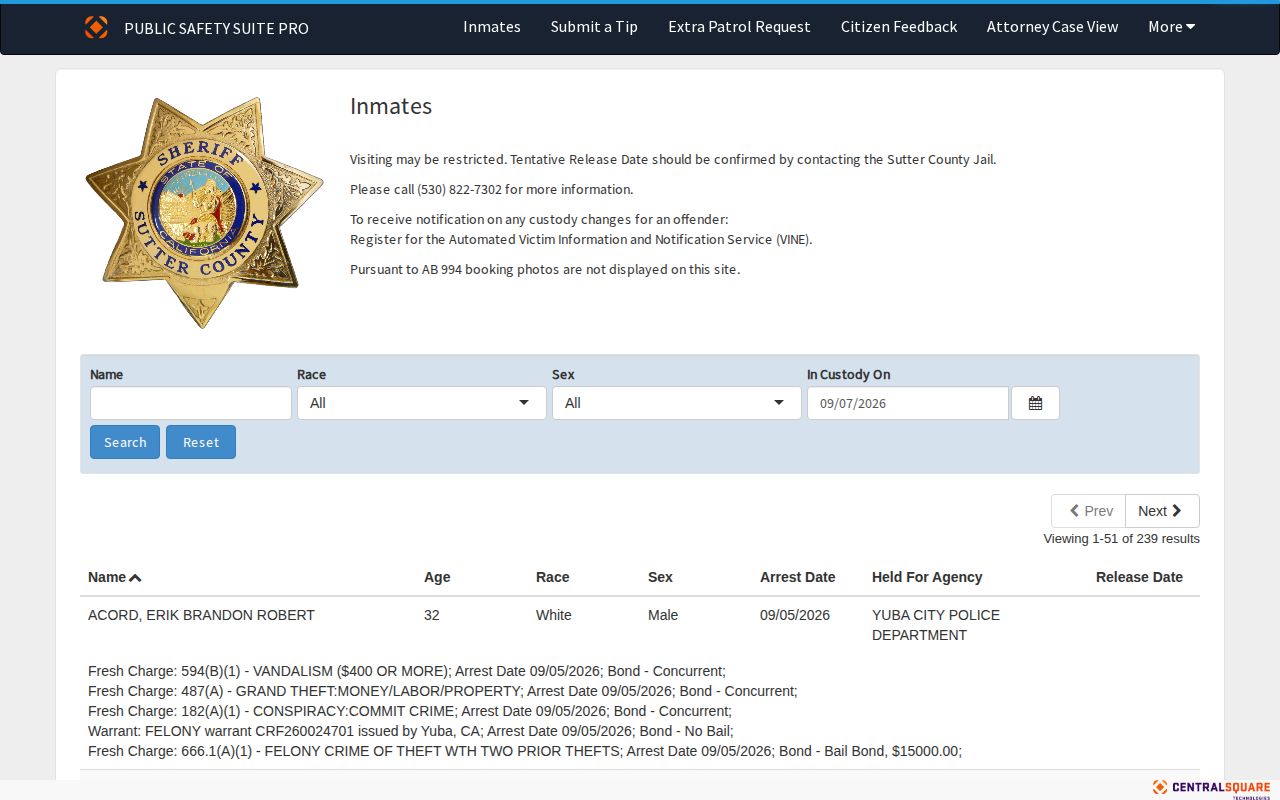This screenshot has width=1280, height=800.
Task: Open the calendar date picker
Action: coord(1035,403)
